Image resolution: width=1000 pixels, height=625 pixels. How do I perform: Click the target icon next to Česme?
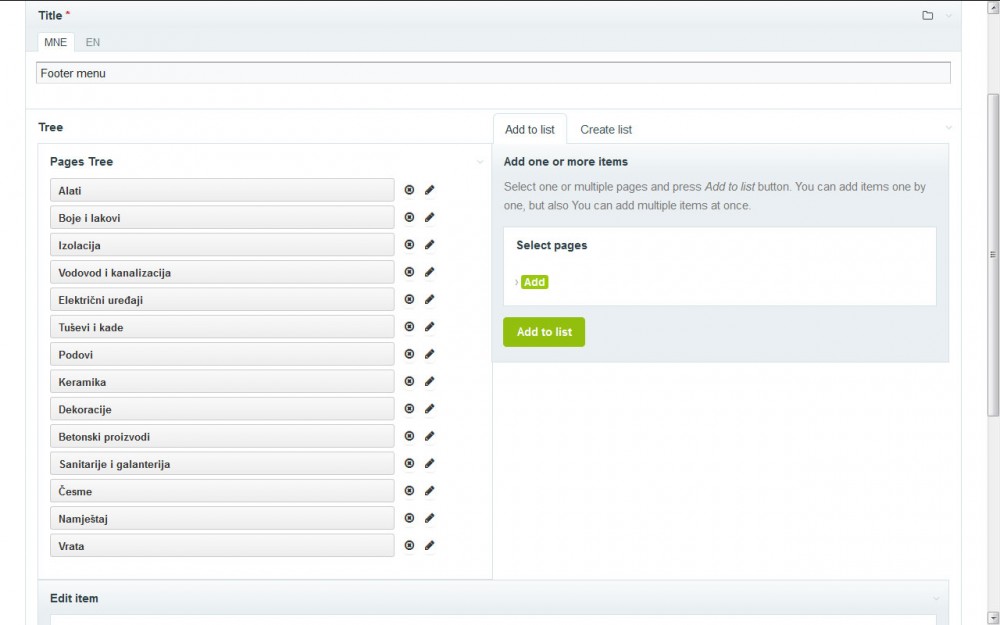pos(409,490)
